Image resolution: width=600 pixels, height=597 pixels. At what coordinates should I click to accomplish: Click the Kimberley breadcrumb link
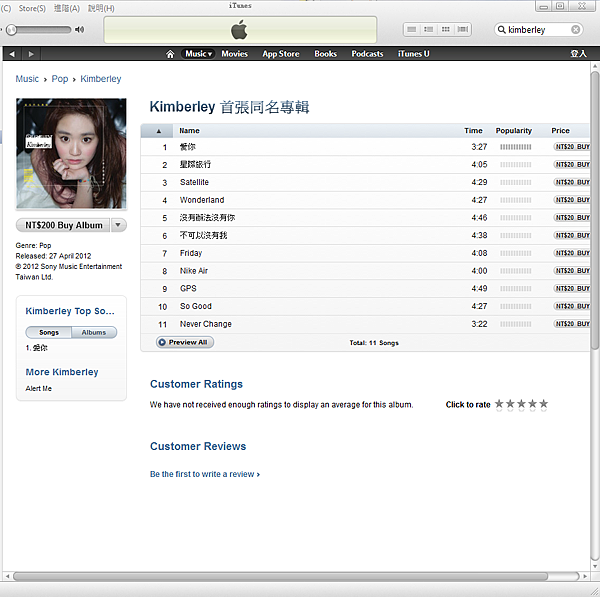[101, 79]
